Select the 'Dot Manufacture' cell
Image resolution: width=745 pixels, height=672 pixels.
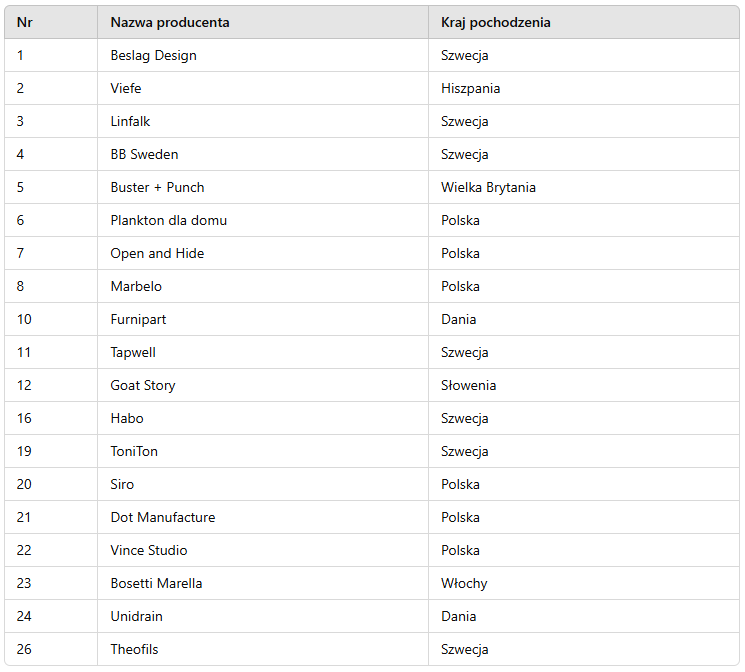coord(162,517)
